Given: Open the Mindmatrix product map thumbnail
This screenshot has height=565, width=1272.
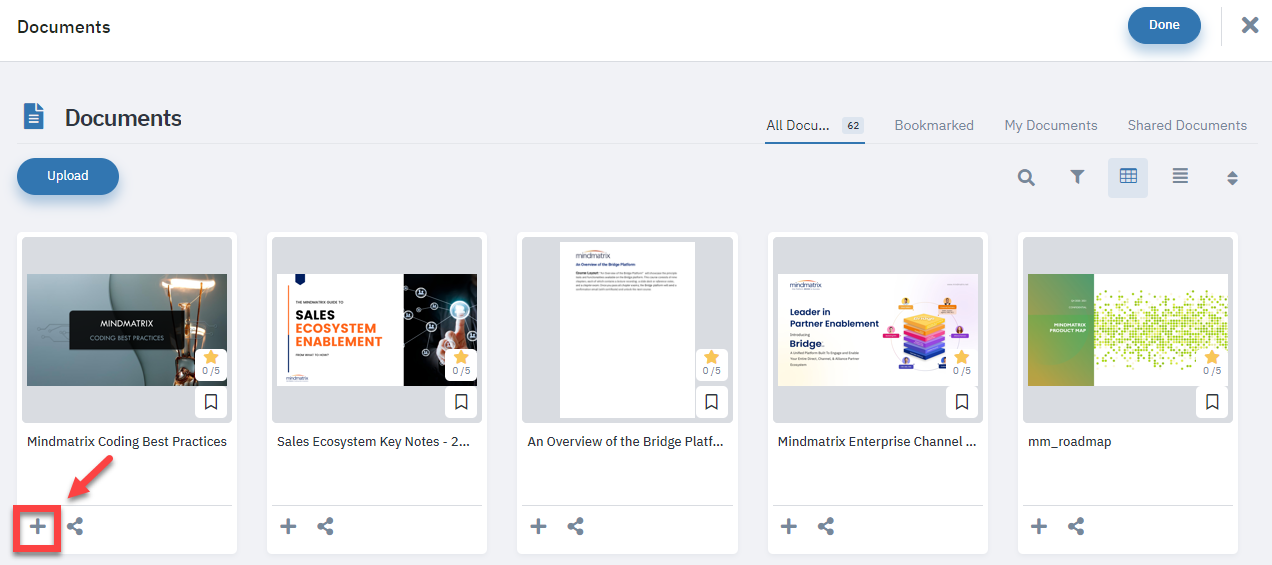Looking at the screenshot, I should (x=1128, y=330).
